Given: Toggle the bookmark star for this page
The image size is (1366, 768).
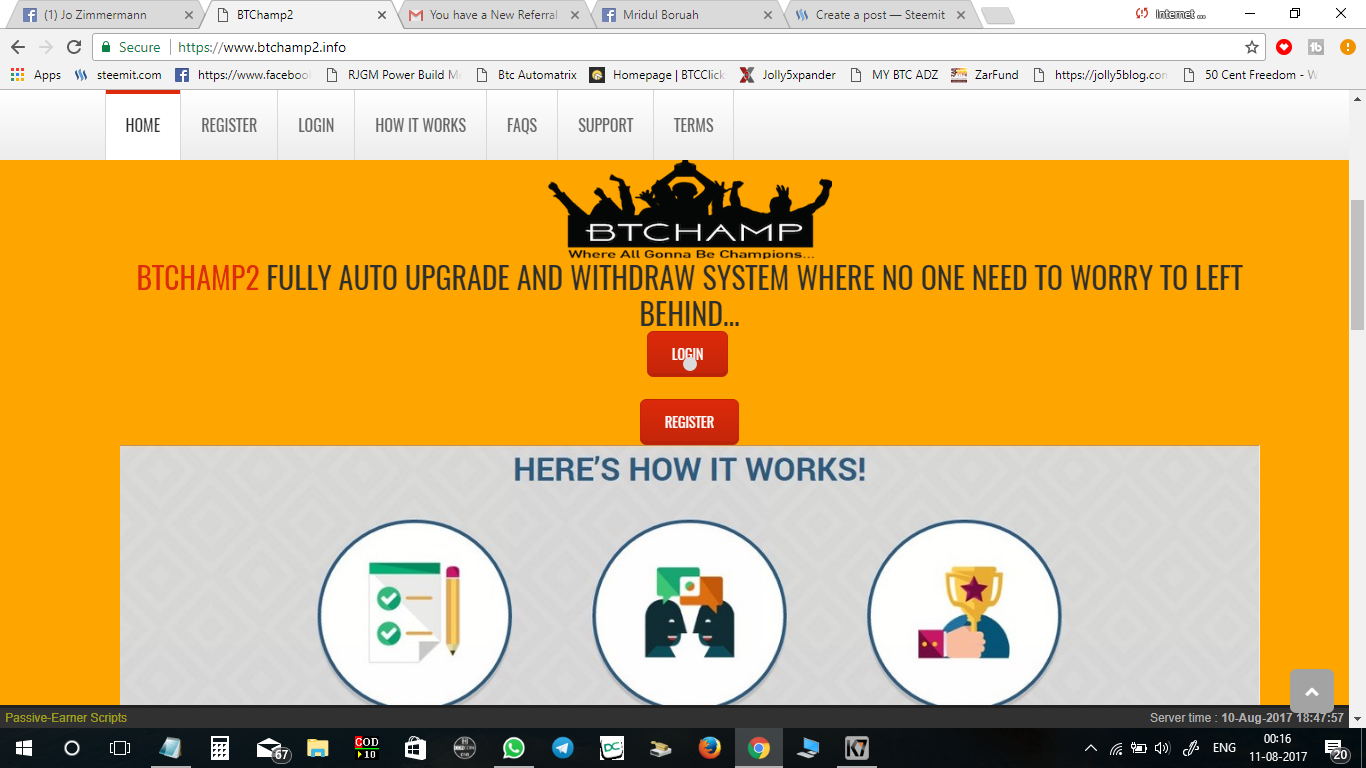Looking at the screenshot, I should tap(1251, 47).
